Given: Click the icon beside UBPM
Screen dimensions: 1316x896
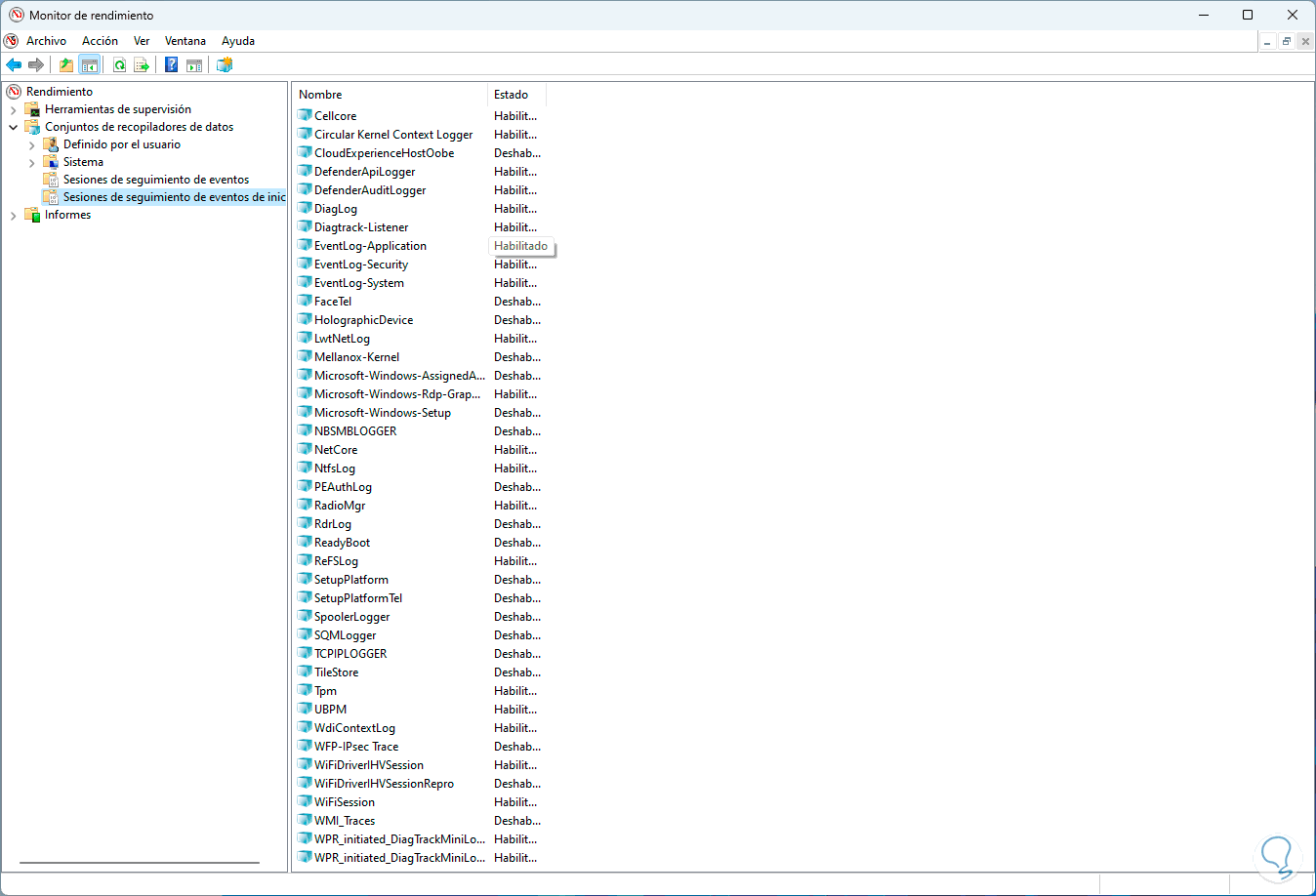Looking at the screenshot, I should point(305,710).
